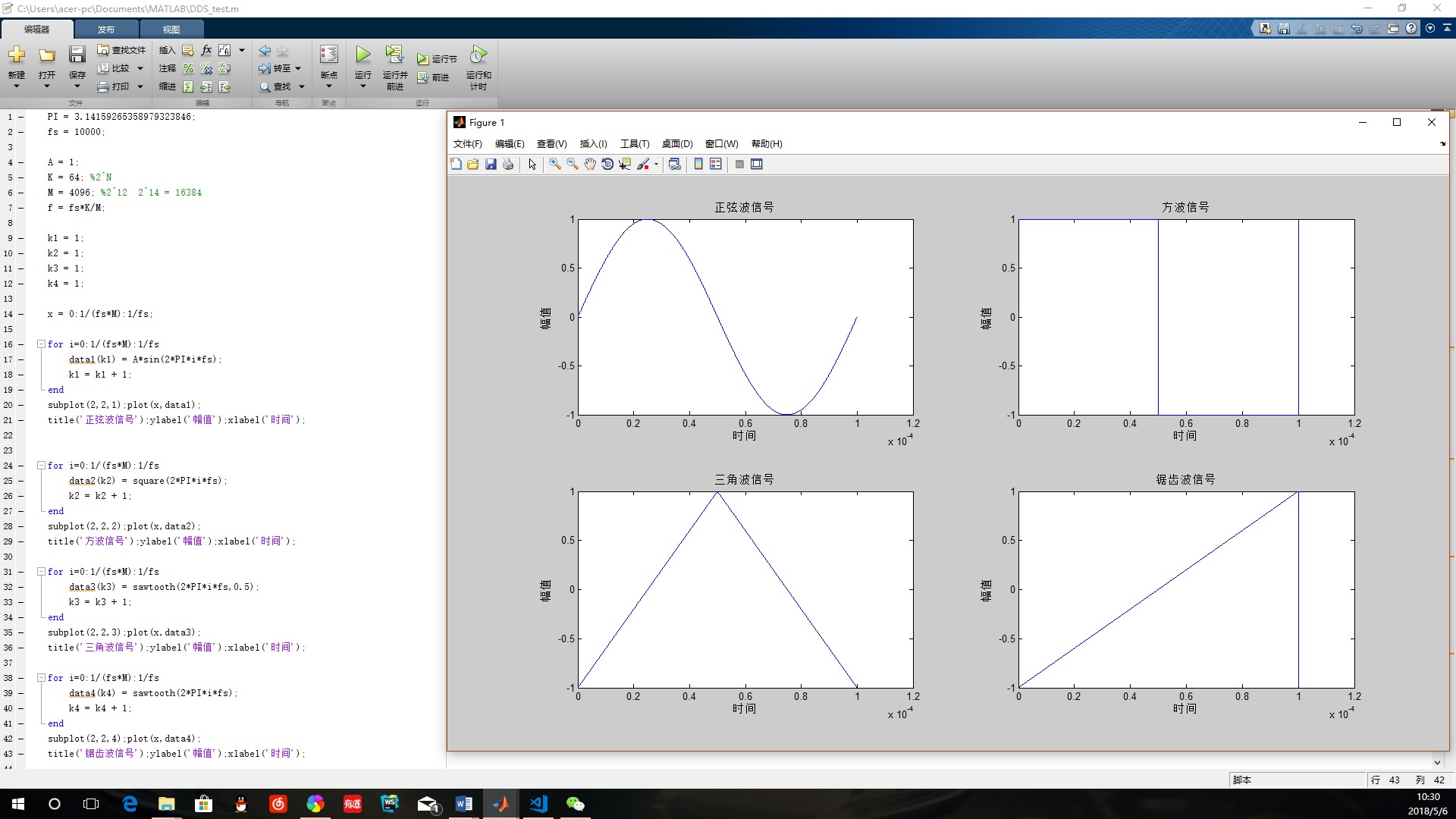
Task: Open the 工具(T) menu in the Figure window
Action: 634,144
